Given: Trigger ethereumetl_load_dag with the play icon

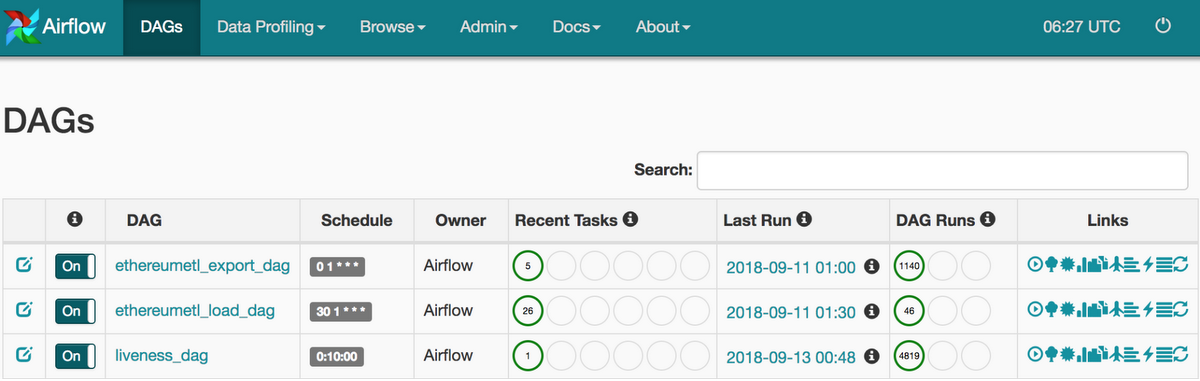Looking at the screenshot, I should 1036,310.
